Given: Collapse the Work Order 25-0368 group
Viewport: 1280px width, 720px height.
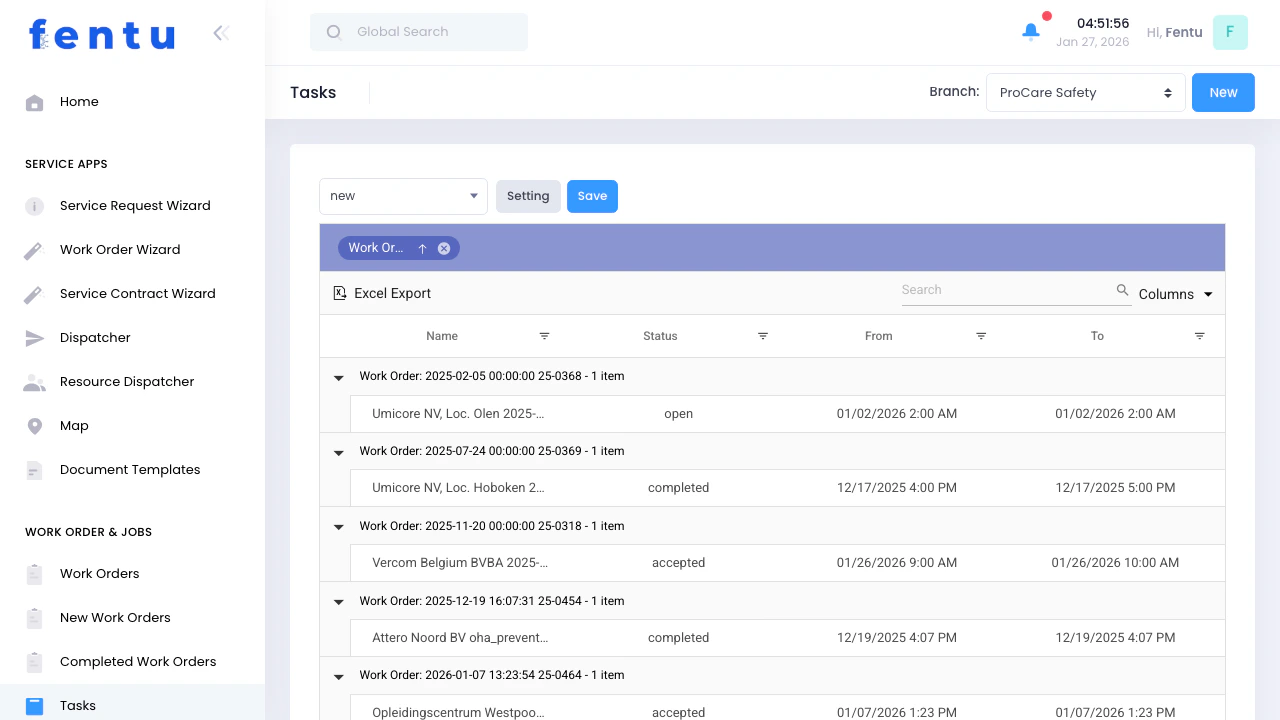Looking at the screenshot, I should pyautogui.click(x=338, y=377).
